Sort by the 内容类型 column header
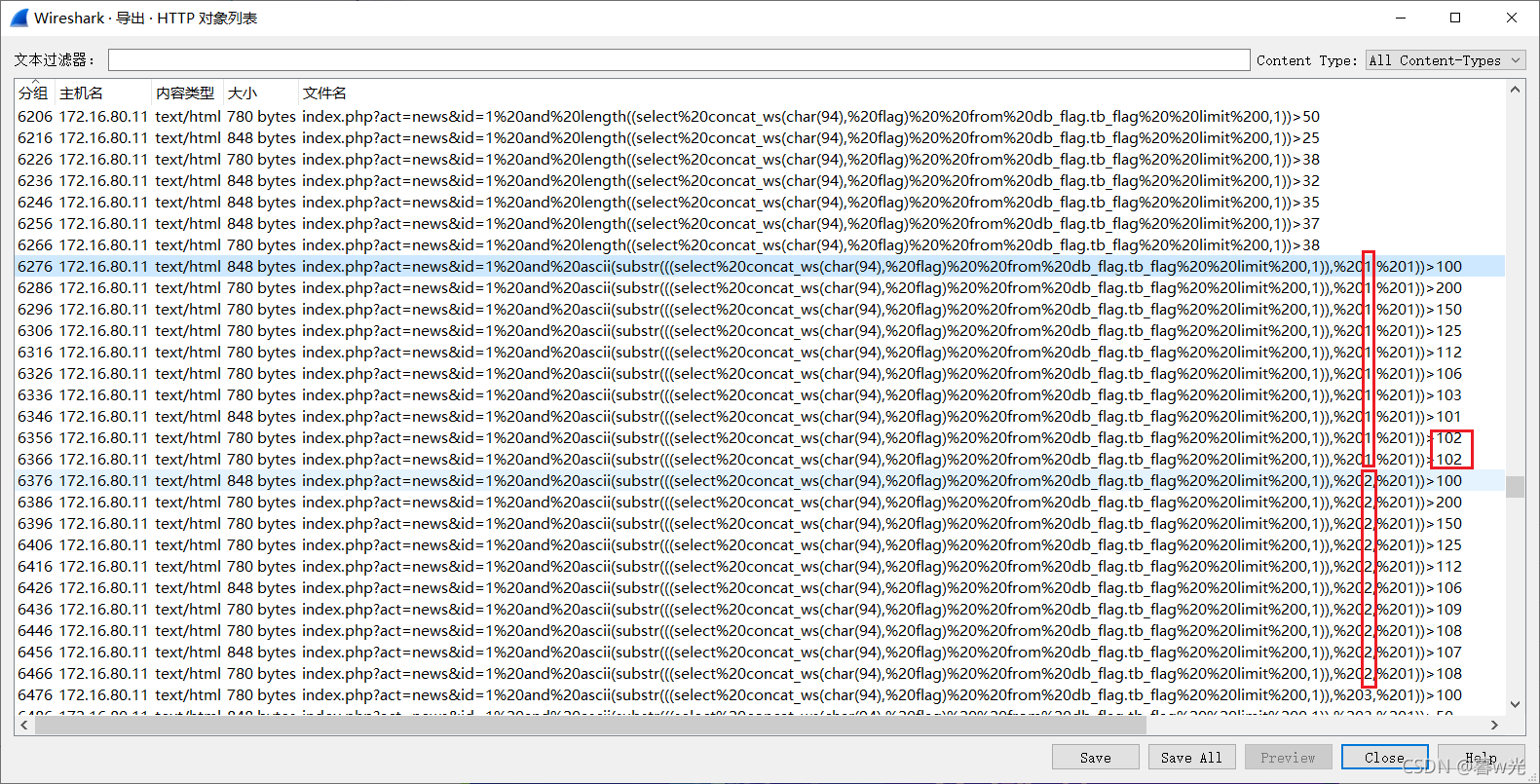 (x=187, y=93)
